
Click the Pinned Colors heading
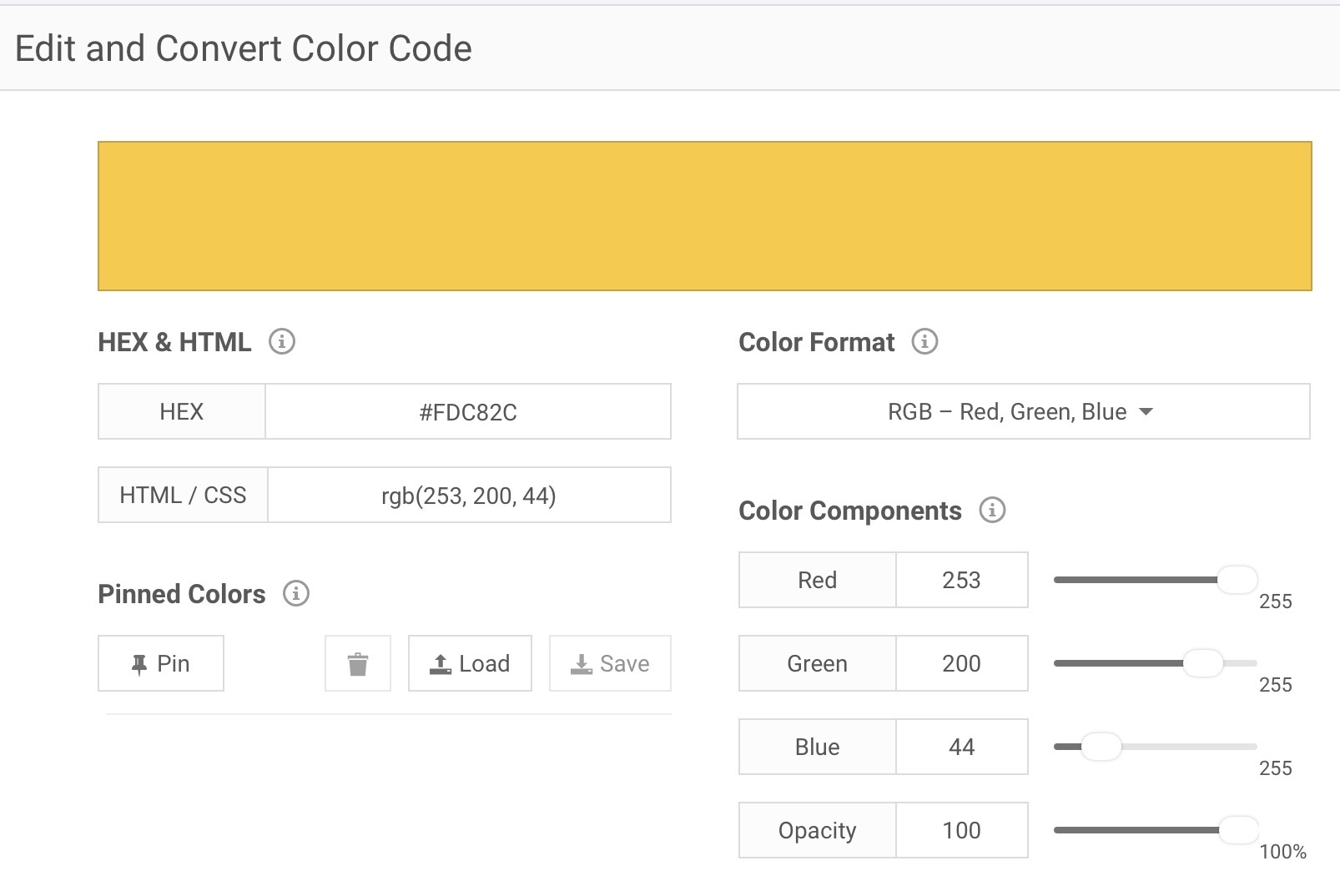[182, 594]
